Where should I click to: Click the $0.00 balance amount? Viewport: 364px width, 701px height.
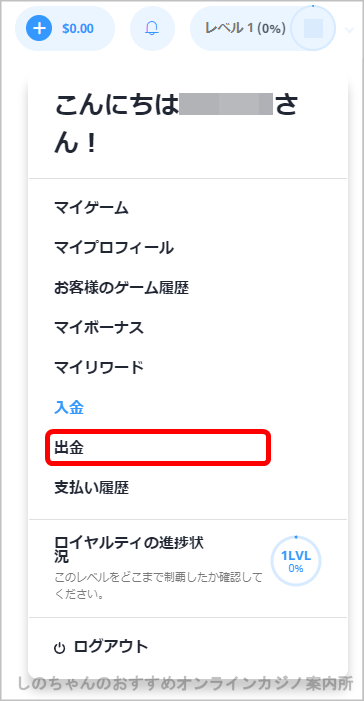point(78,29)
